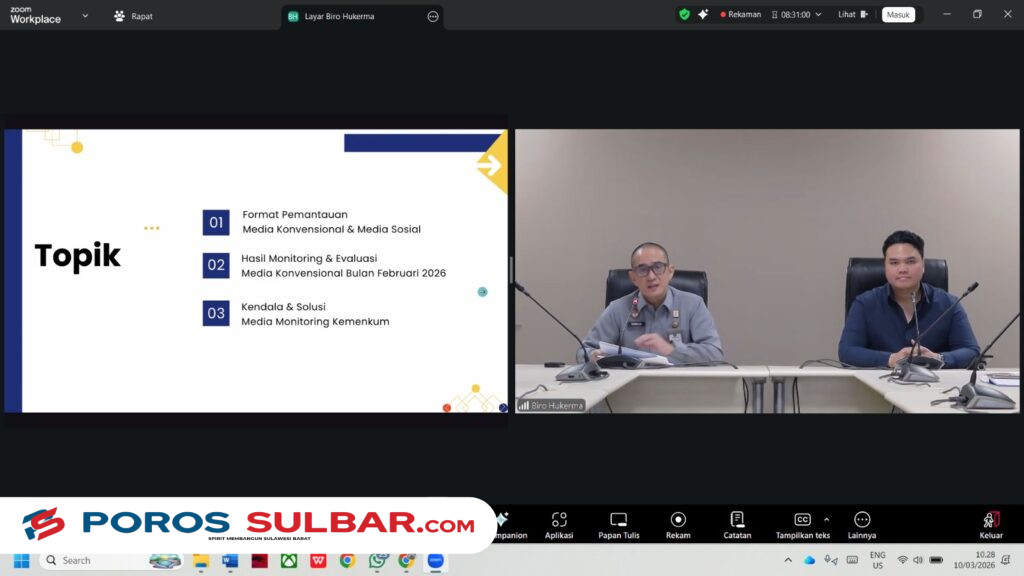Open options for Layar Biro Hukerma share

click(433, 17)
